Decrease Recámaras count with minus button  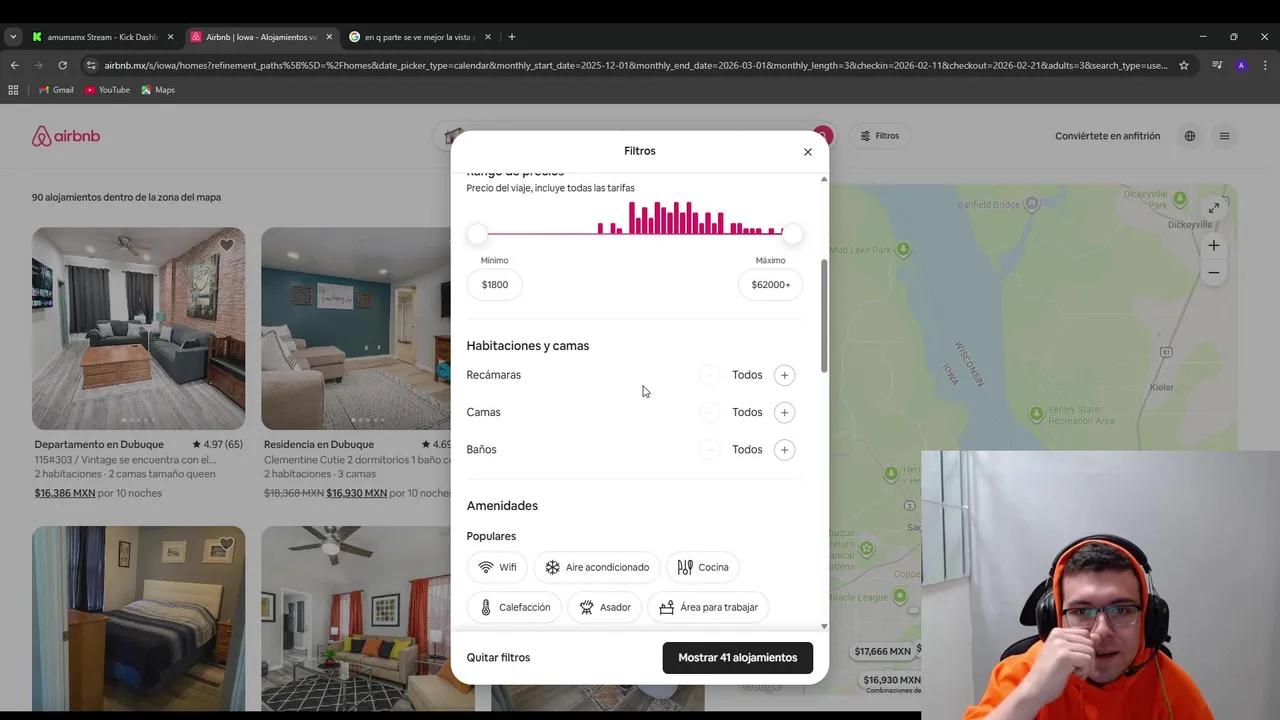(x=709, y=375)
